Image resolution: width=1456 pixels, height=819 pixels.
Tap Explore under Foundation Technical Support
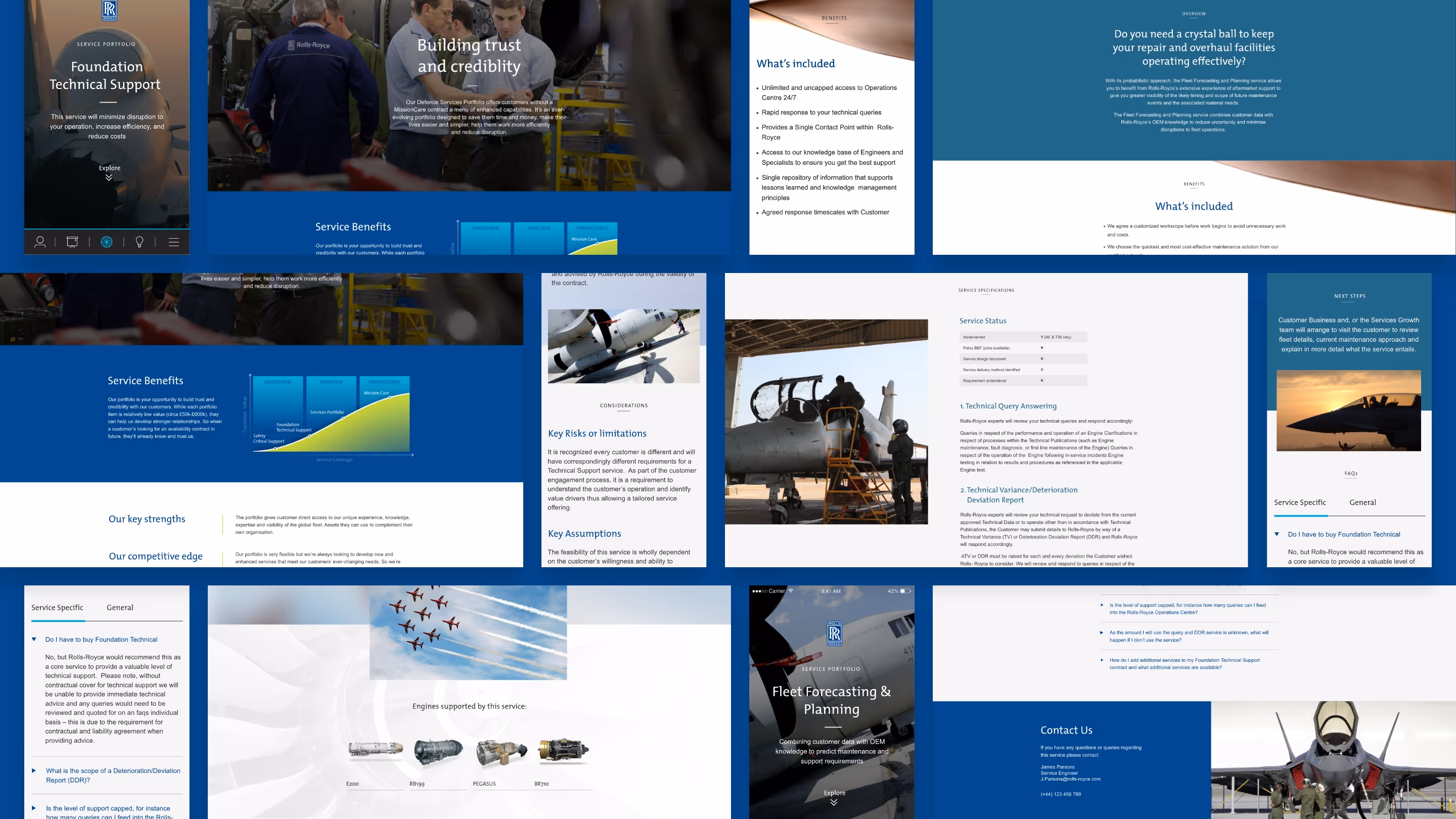click(x=109, y=168)
